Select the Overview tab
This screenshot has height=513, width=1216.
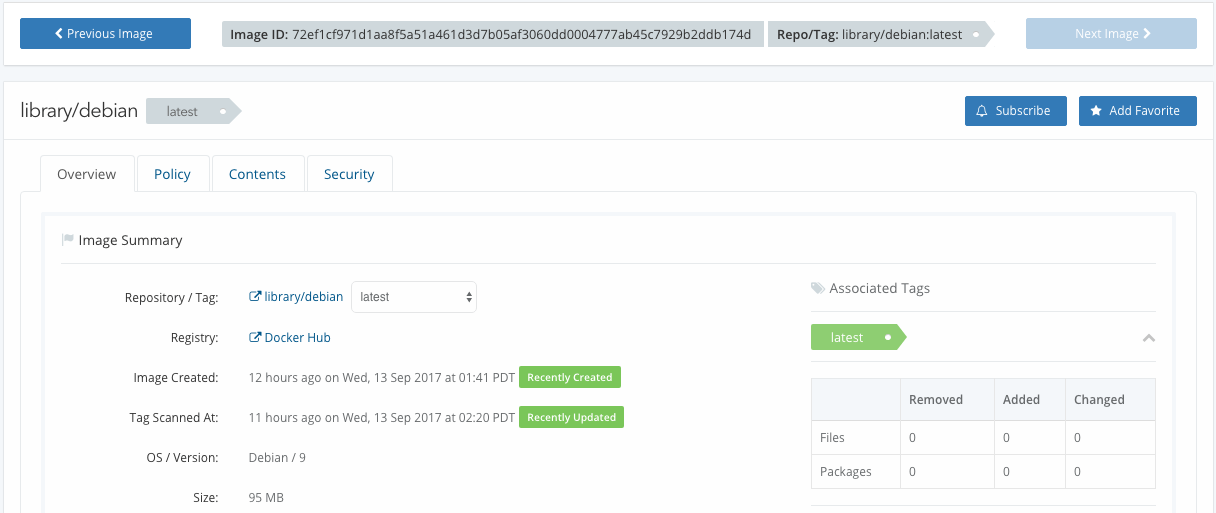click(x=87, y=174)
